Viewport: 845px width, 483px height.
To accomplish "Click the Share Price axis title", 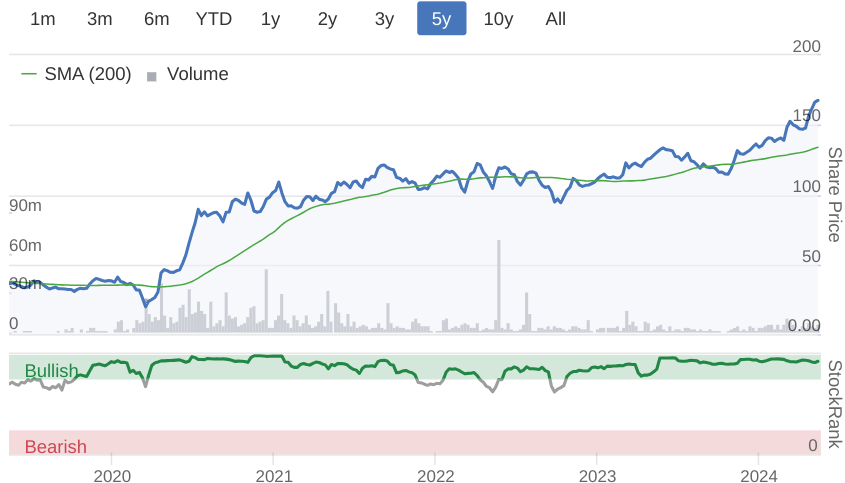I will (834, 195).
